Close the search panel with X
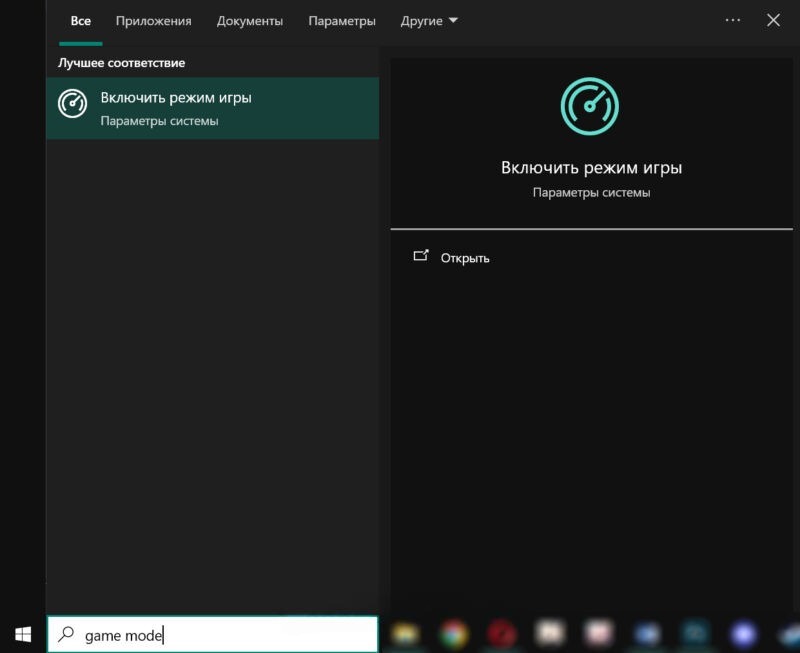800x653 pixels. pos(773,20)
